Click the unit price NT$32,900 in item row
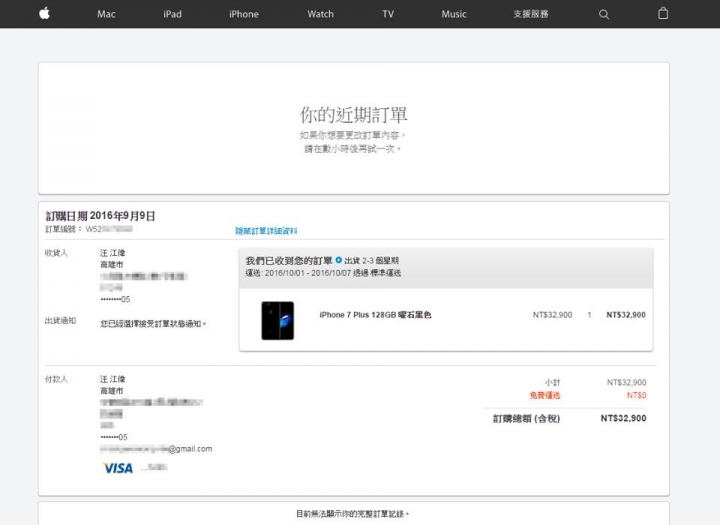The height and width of the screenshot is (525, 720). coord(552,315)
